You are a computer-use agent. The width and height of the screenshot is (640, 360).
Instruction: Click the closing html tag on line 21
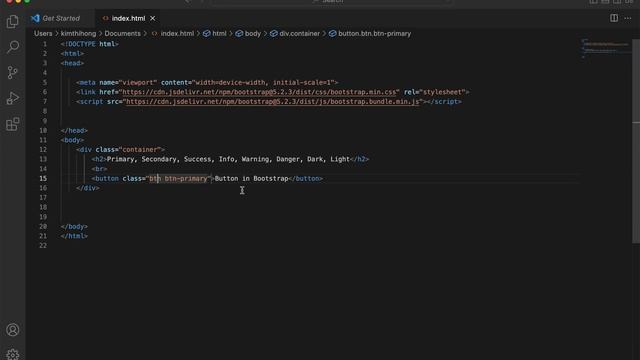(74, 236)
